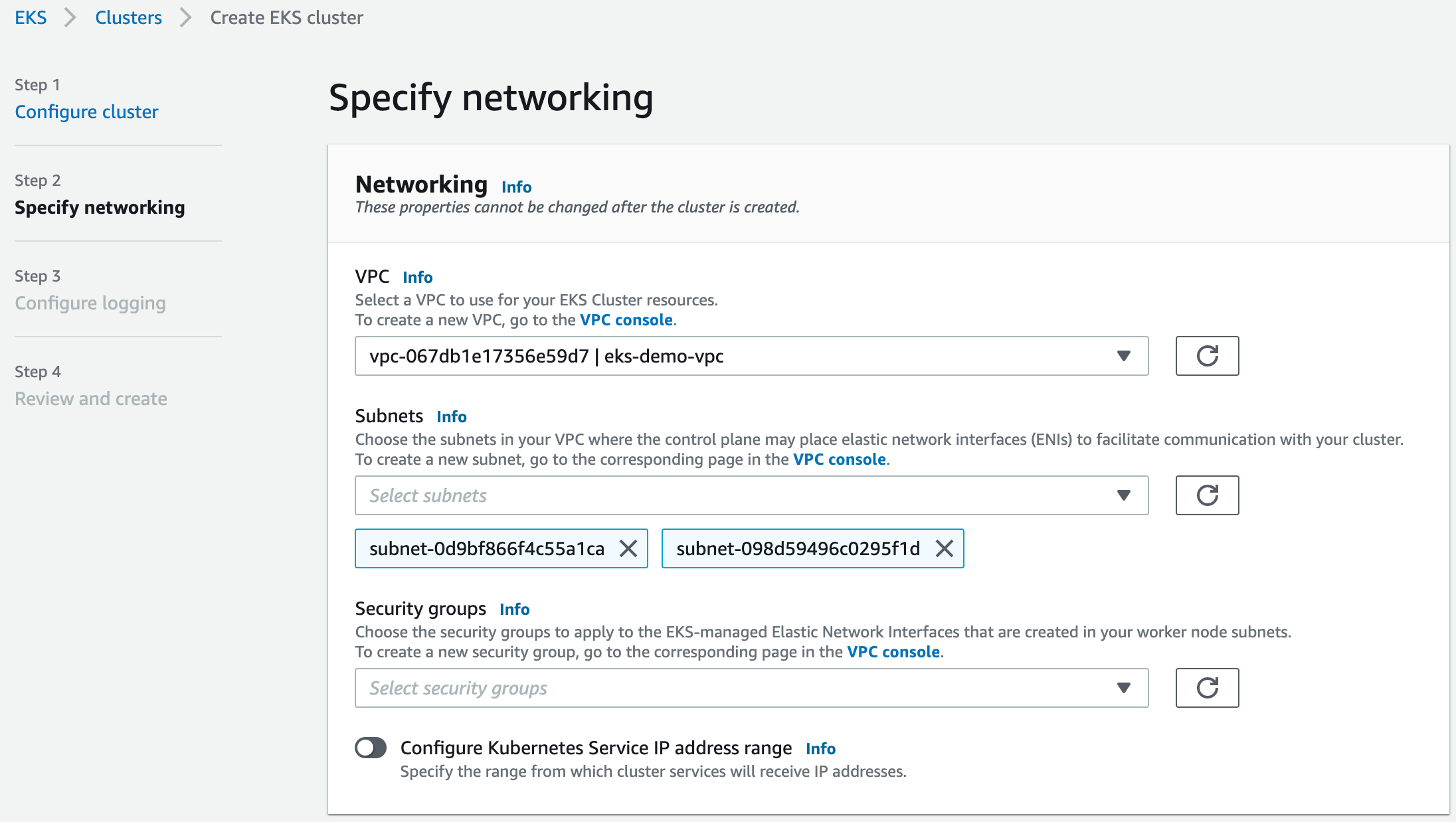Click the EKS breadcrumb link
Screen dimensions: 1456x822
(x=31, y=17)
